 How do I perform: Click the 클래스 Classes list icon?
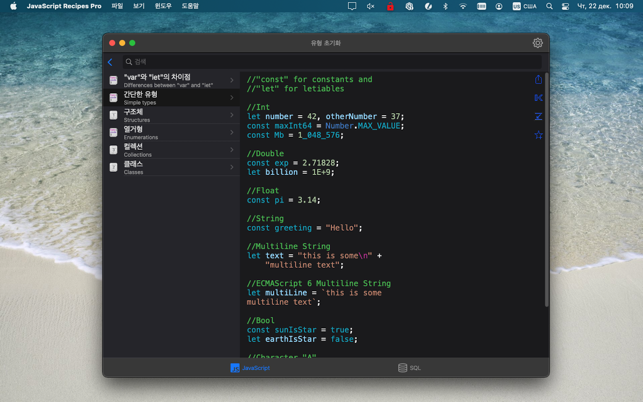[x=114, y=167]
